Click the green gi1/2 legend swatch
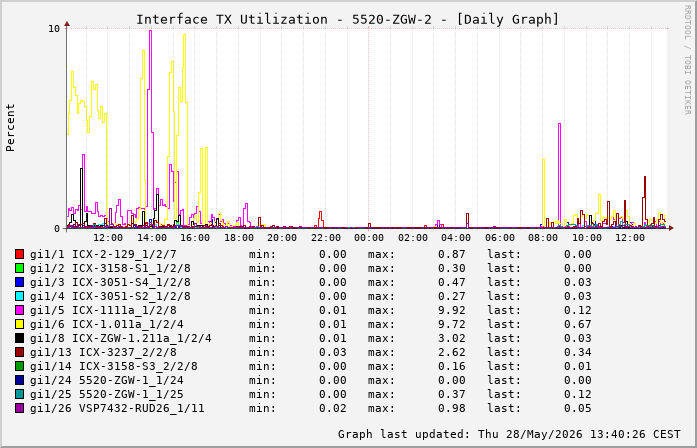Screen dimensions: 697x448 click(x=19, y=268)
